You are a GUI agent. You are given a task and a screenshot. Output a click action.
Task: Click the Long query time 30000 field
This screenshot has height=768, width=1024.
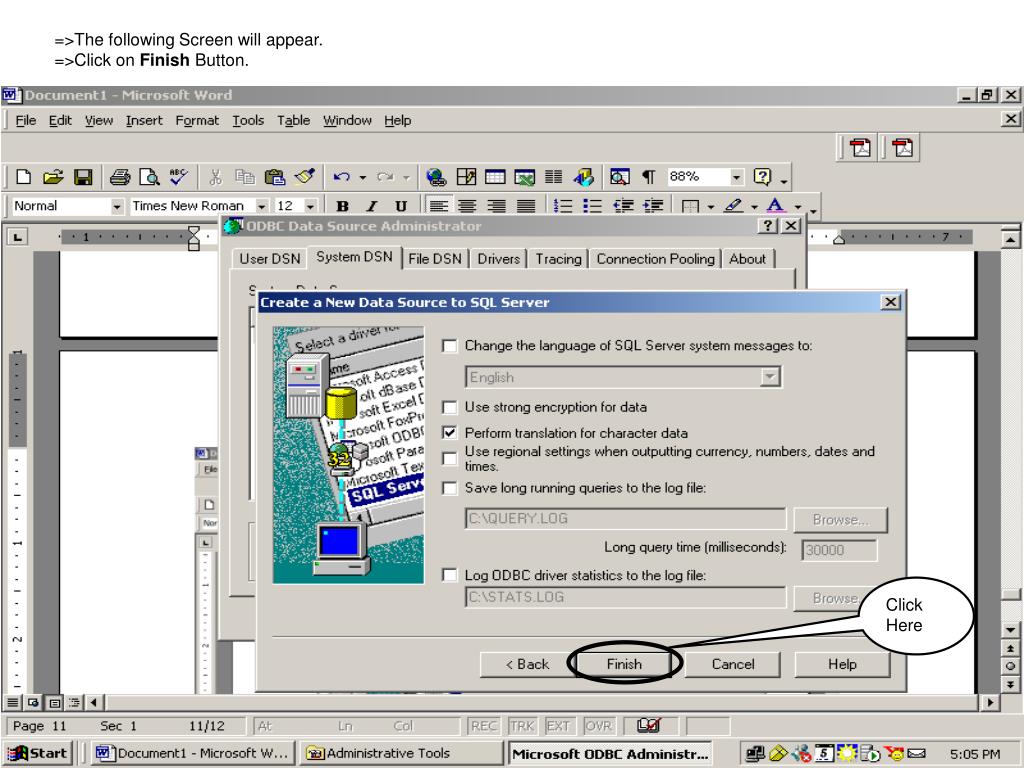point(839,550)
